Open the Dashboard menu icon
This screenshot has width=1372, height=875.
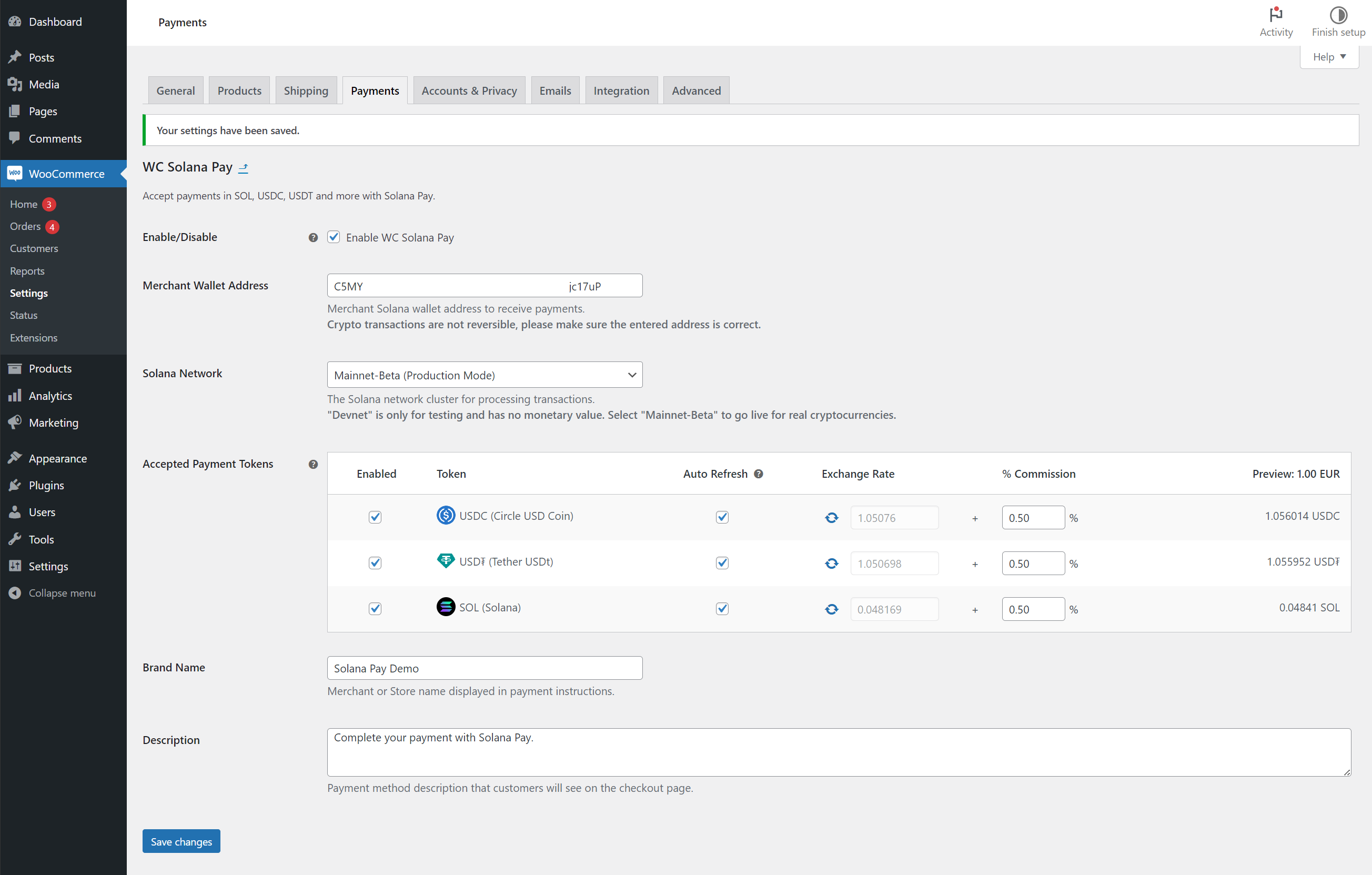(15, 22)
